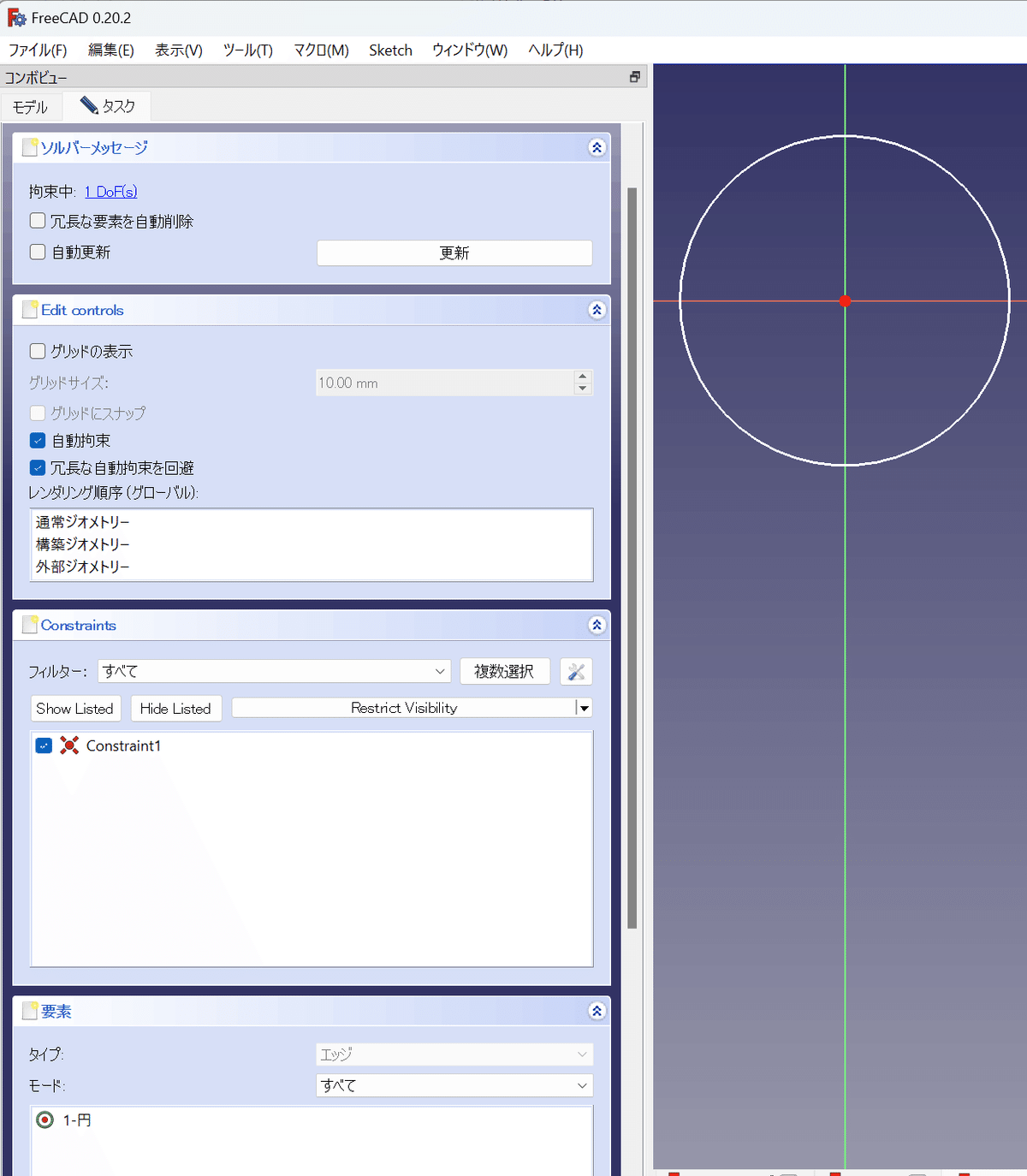The width and height of the screenshot is (1027, 1176).
Task: Open the Restrict Visibility dropdown arrow
Action: [x=584, y=708]
